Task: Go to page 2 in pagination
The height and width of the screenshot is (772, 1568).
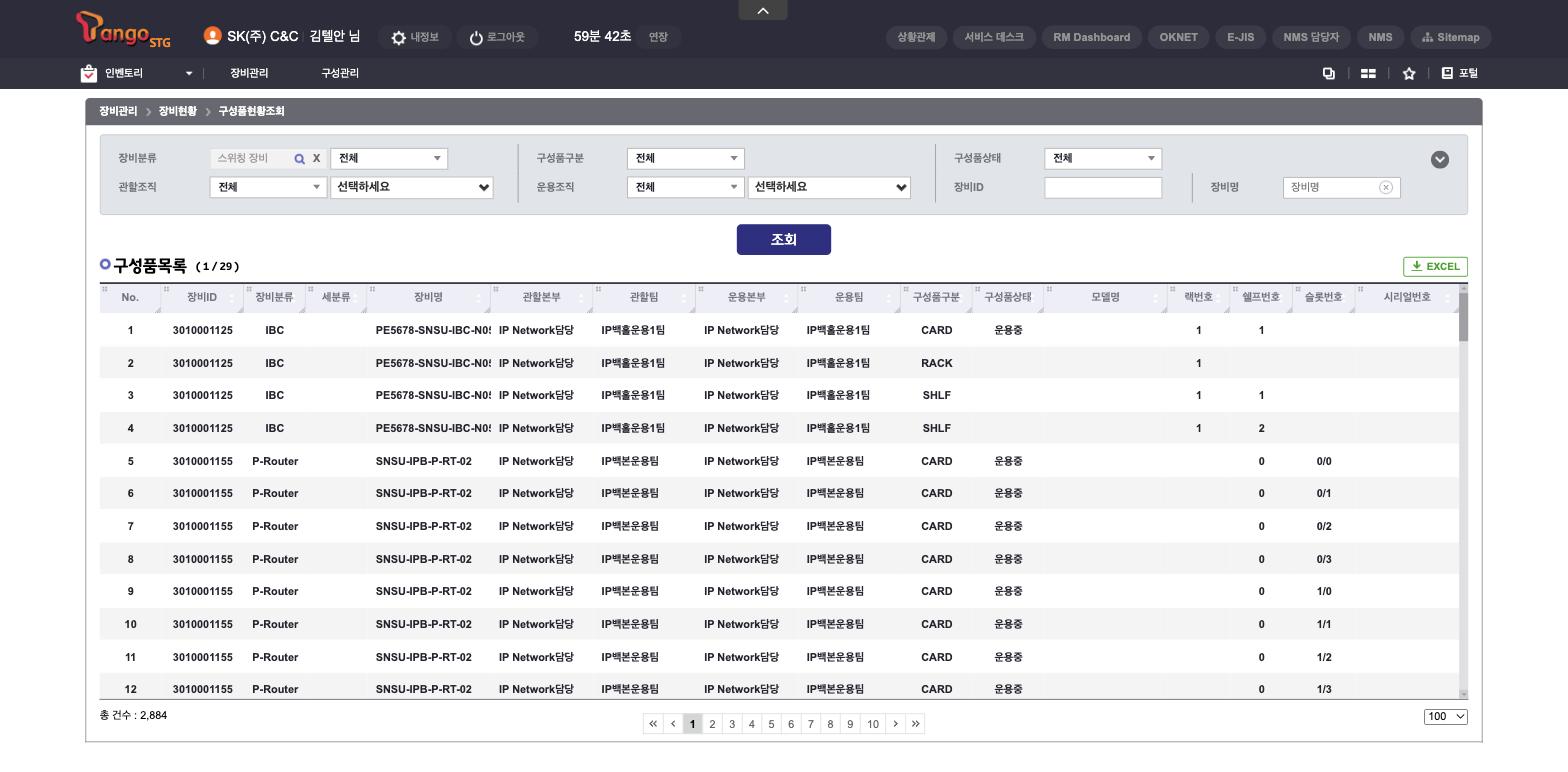Action: pyautogui.click(x=712, y=724)
